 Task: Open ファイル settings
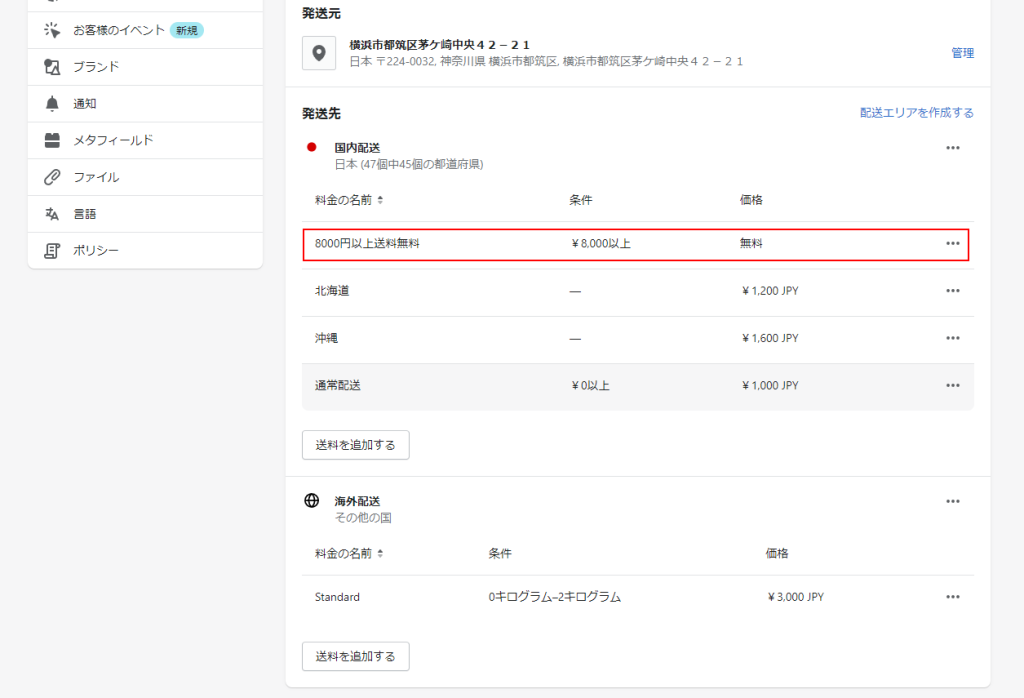pyautogui.click(x=145, y=177)
